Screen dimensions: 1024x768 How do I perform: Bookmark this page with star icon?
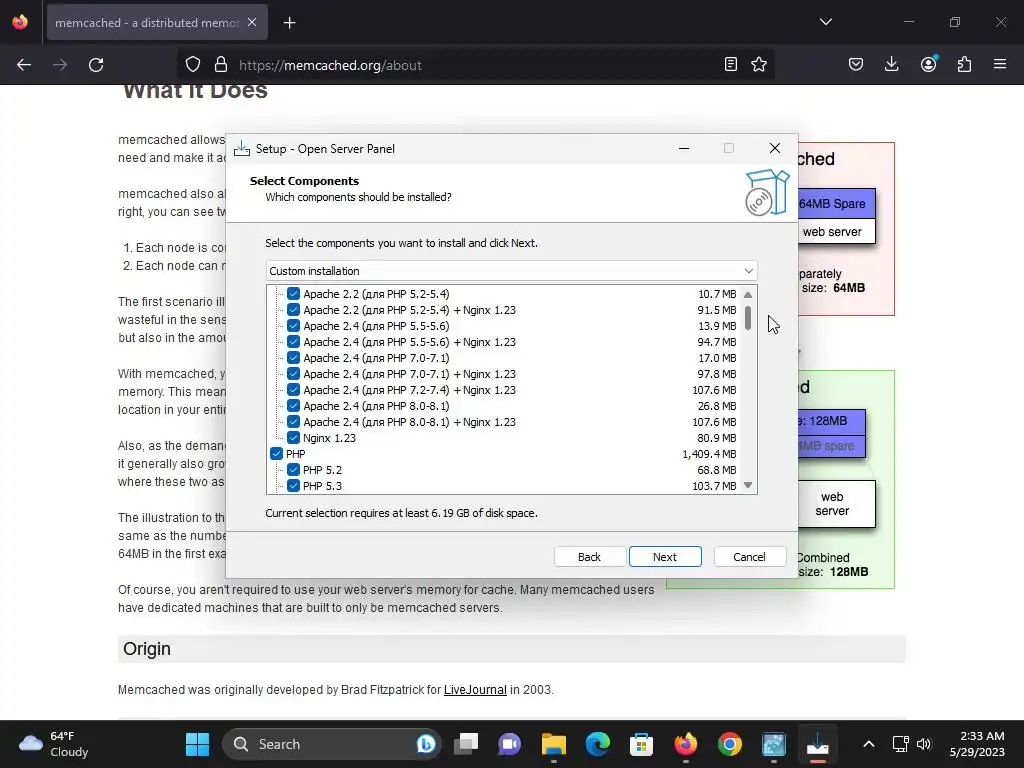[x=759, y=64]
